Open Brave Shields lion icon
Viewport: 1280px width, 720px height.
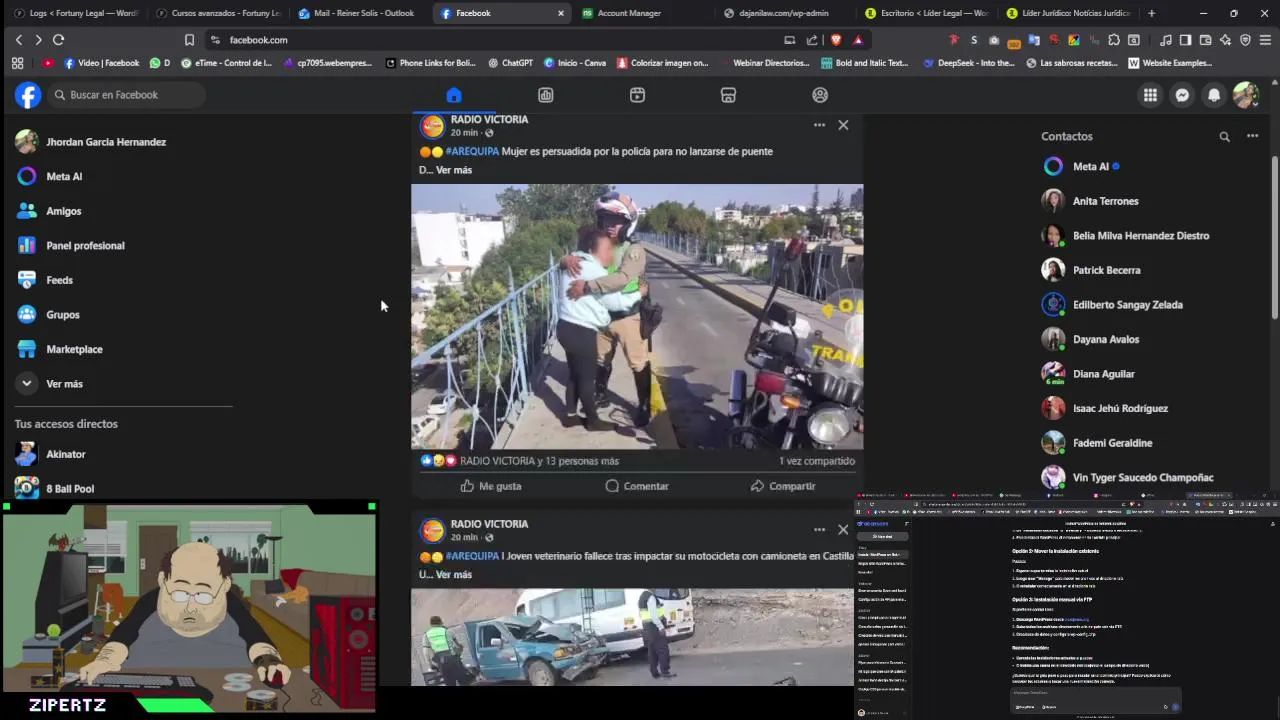836,40
